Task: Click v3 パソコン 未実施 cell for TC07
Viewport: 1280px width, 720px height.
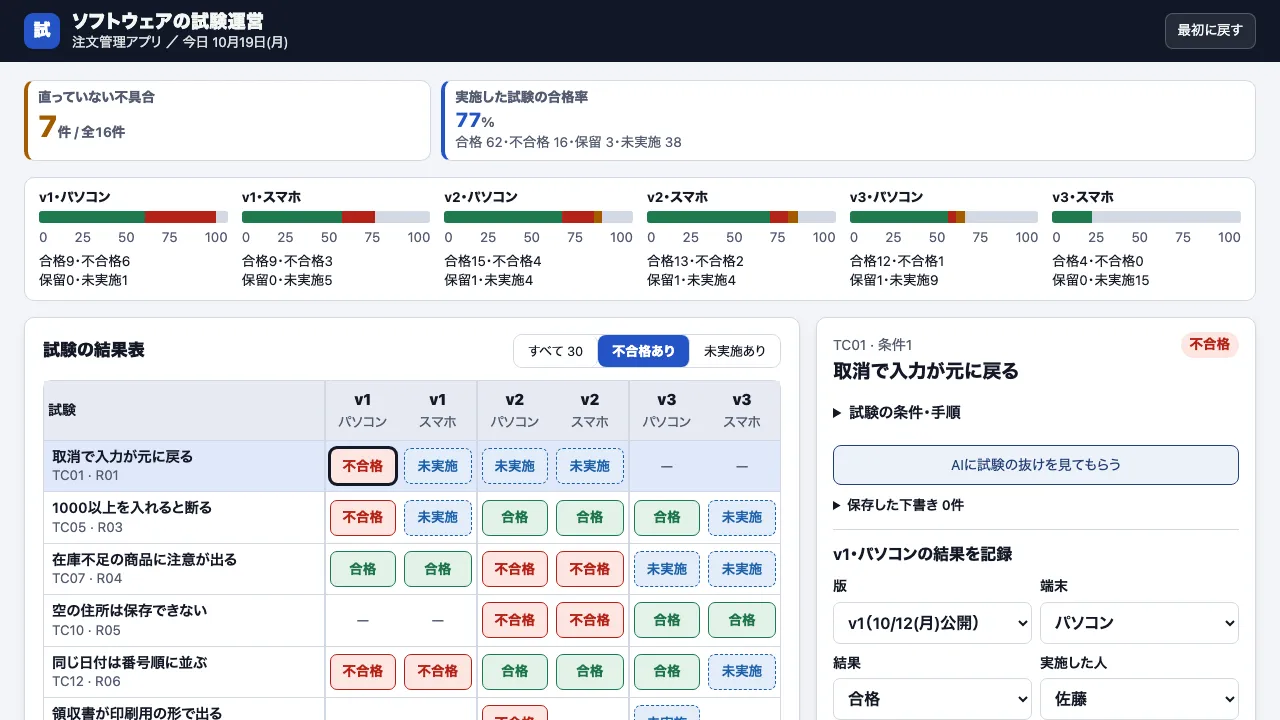Action: click(x=667, y=569)
